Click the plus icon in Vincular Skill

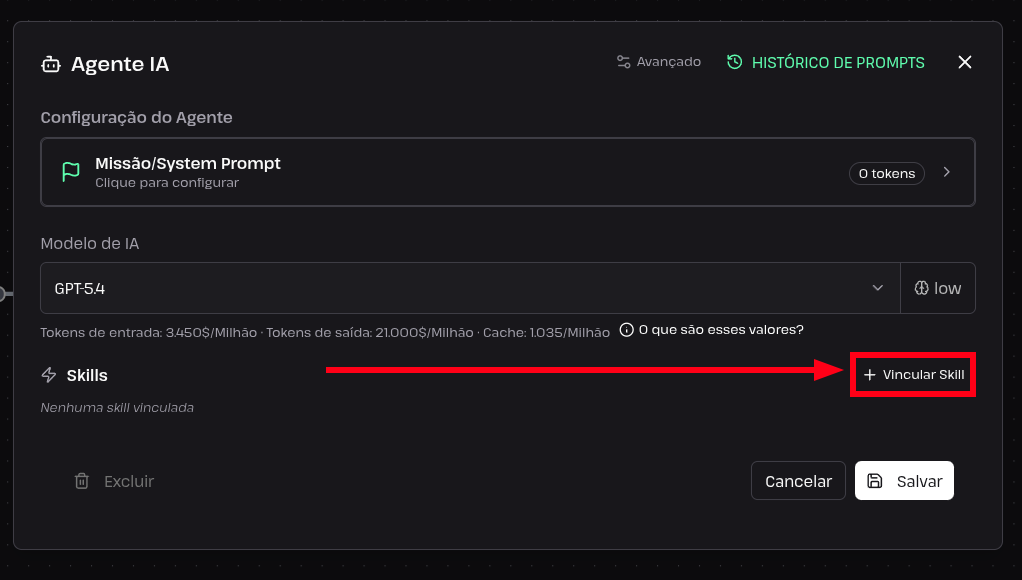[869, 375]
